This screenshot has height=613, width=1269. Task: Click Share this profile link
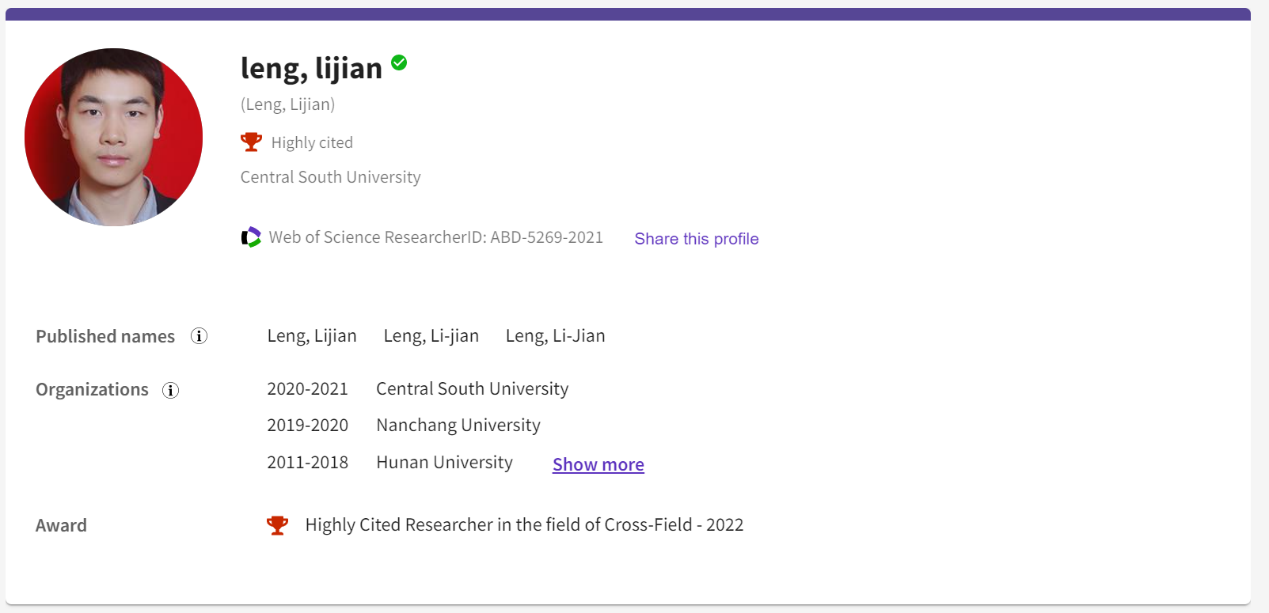[696, 239]
